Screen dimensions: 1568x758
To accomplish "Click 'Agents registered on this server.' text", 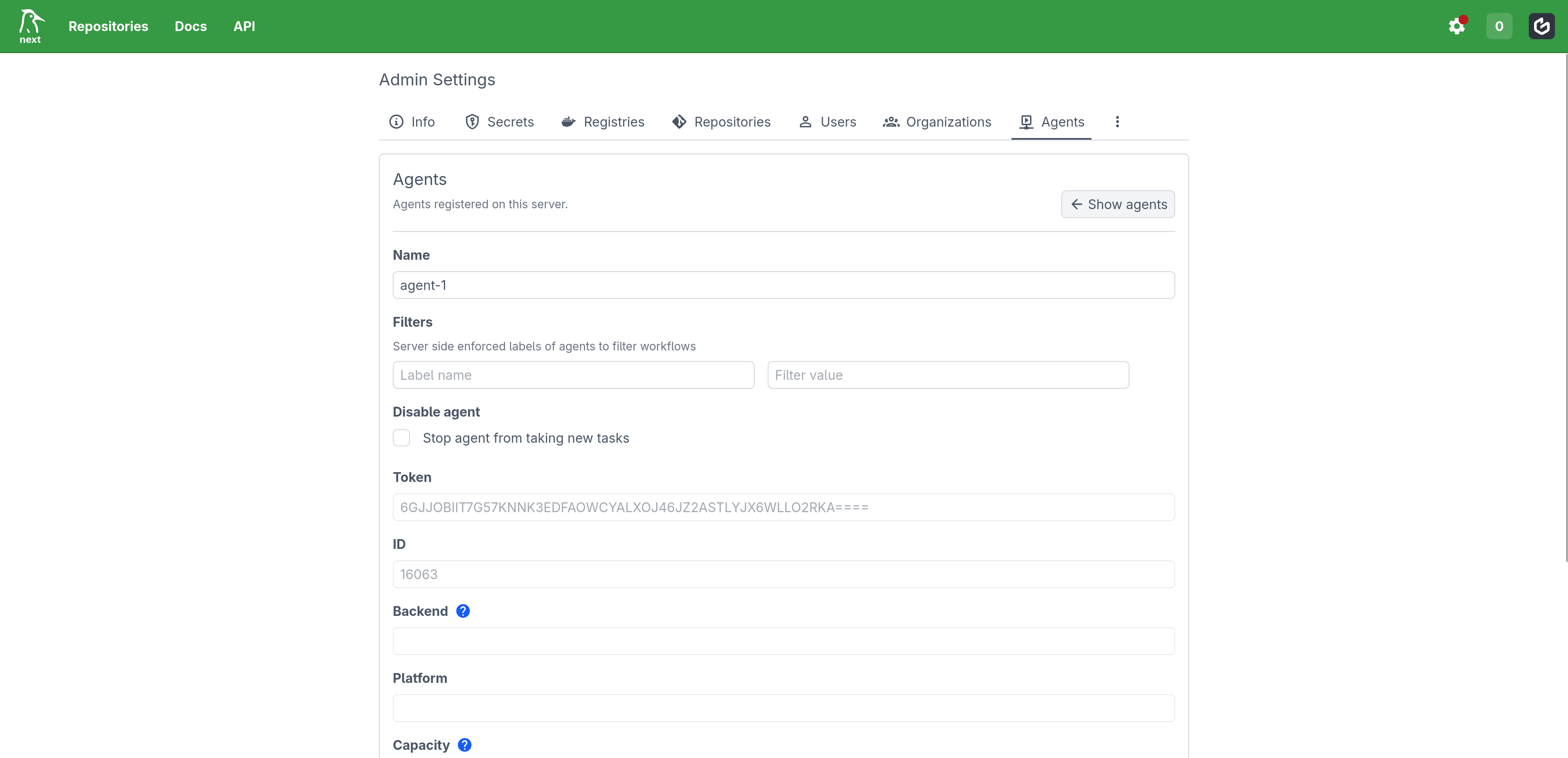I will 480,204.
